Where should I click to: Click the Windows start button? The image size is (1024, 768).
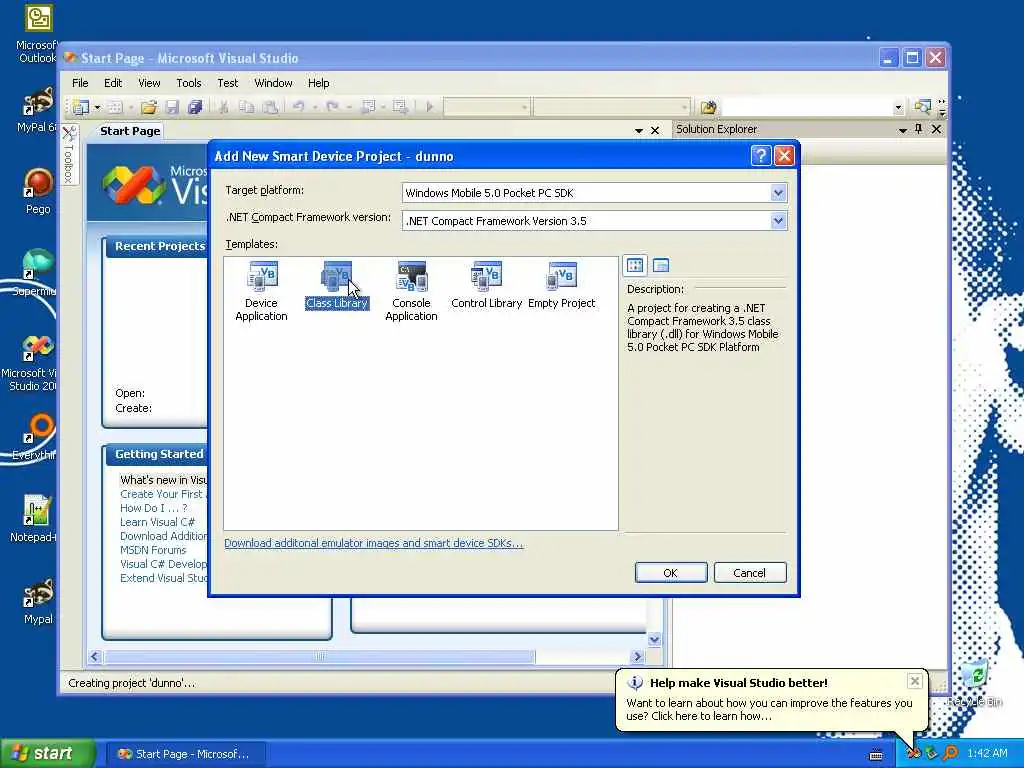point(47,754)
